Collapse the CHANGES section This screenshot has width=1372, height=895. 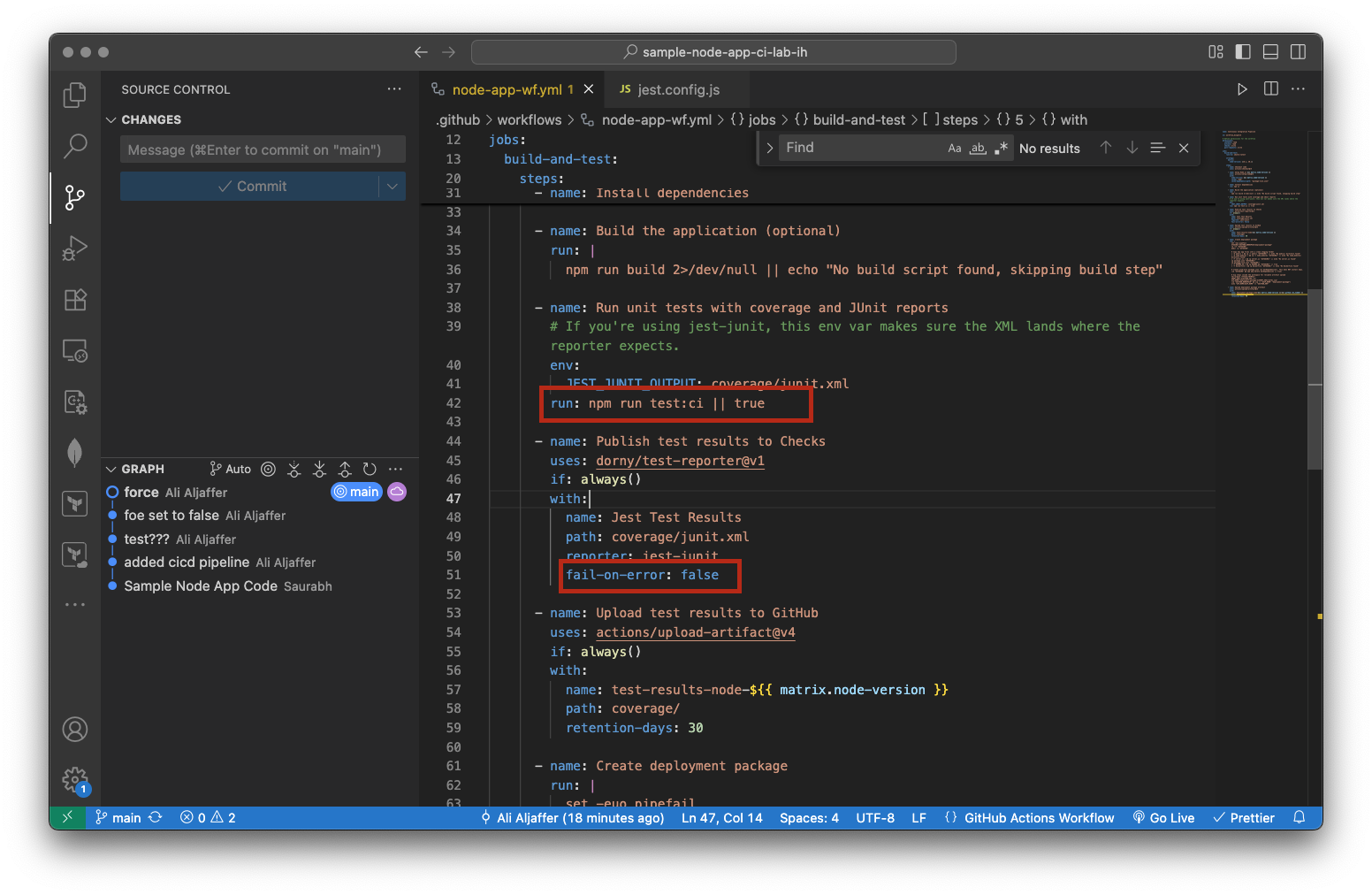coord(111,119)
